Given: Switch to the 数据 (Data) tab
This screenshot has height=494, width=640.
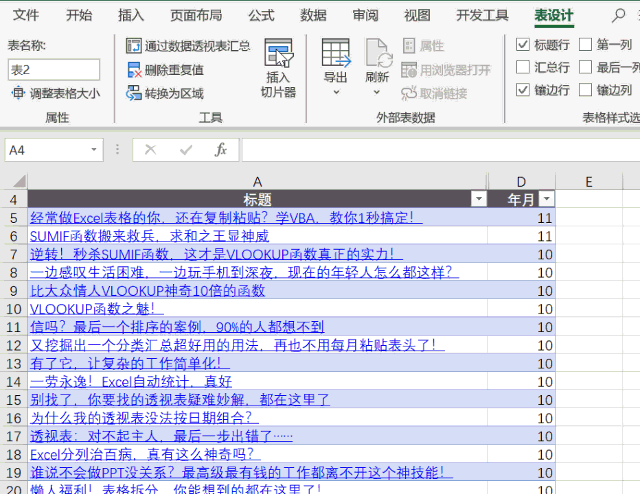Looking at the screenshot, I should tap(313, 16).
